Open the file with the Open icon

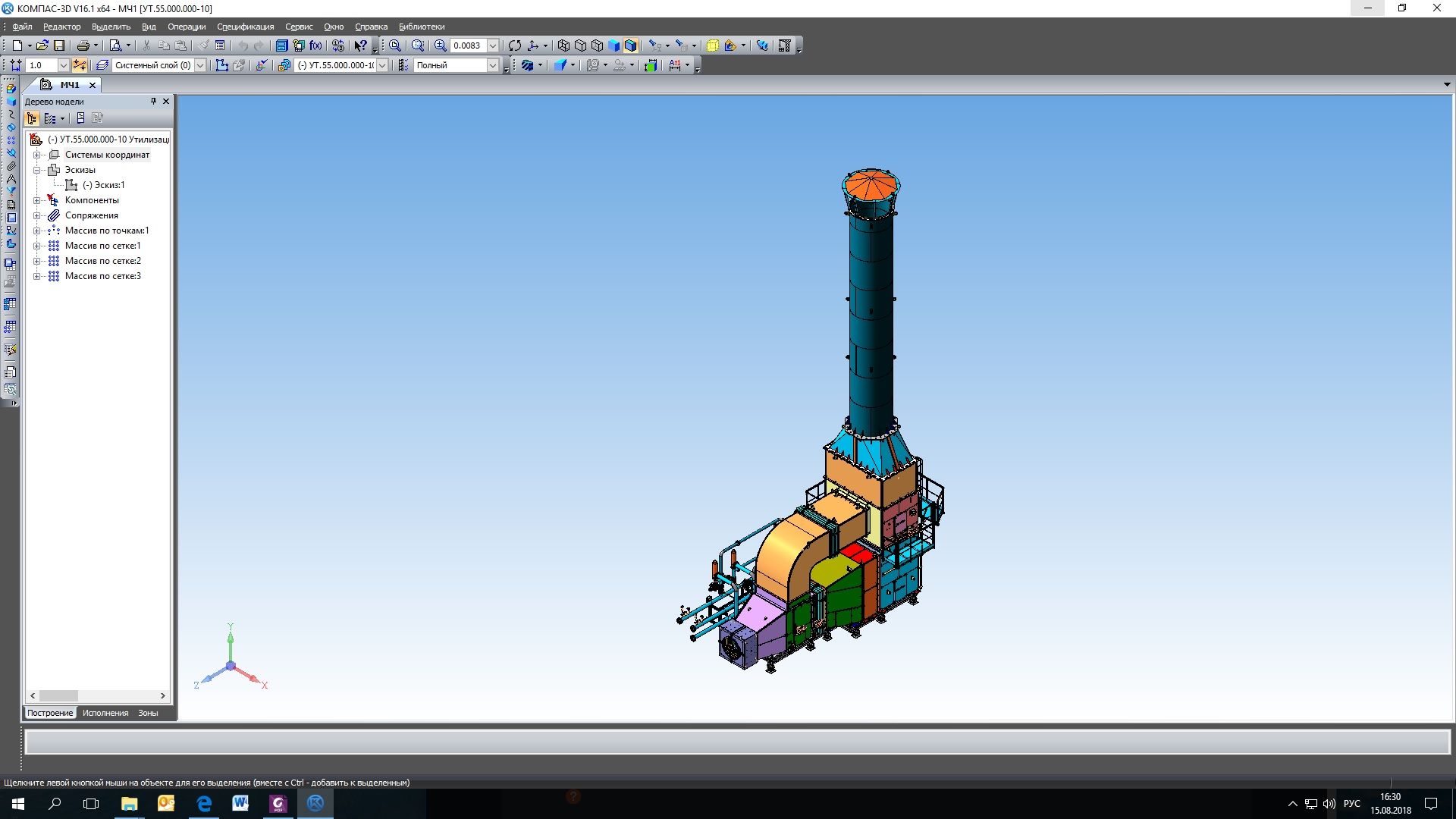(x=42, y=45)
